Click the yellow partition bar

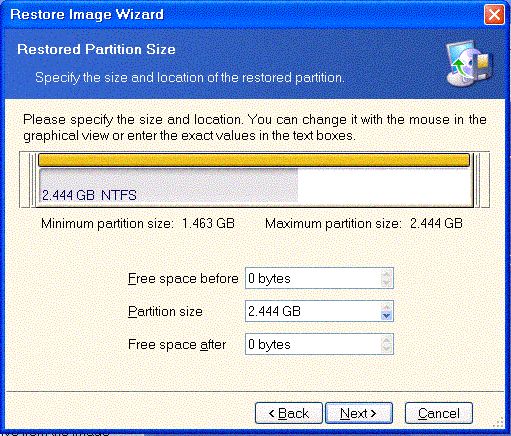[254, 160]
